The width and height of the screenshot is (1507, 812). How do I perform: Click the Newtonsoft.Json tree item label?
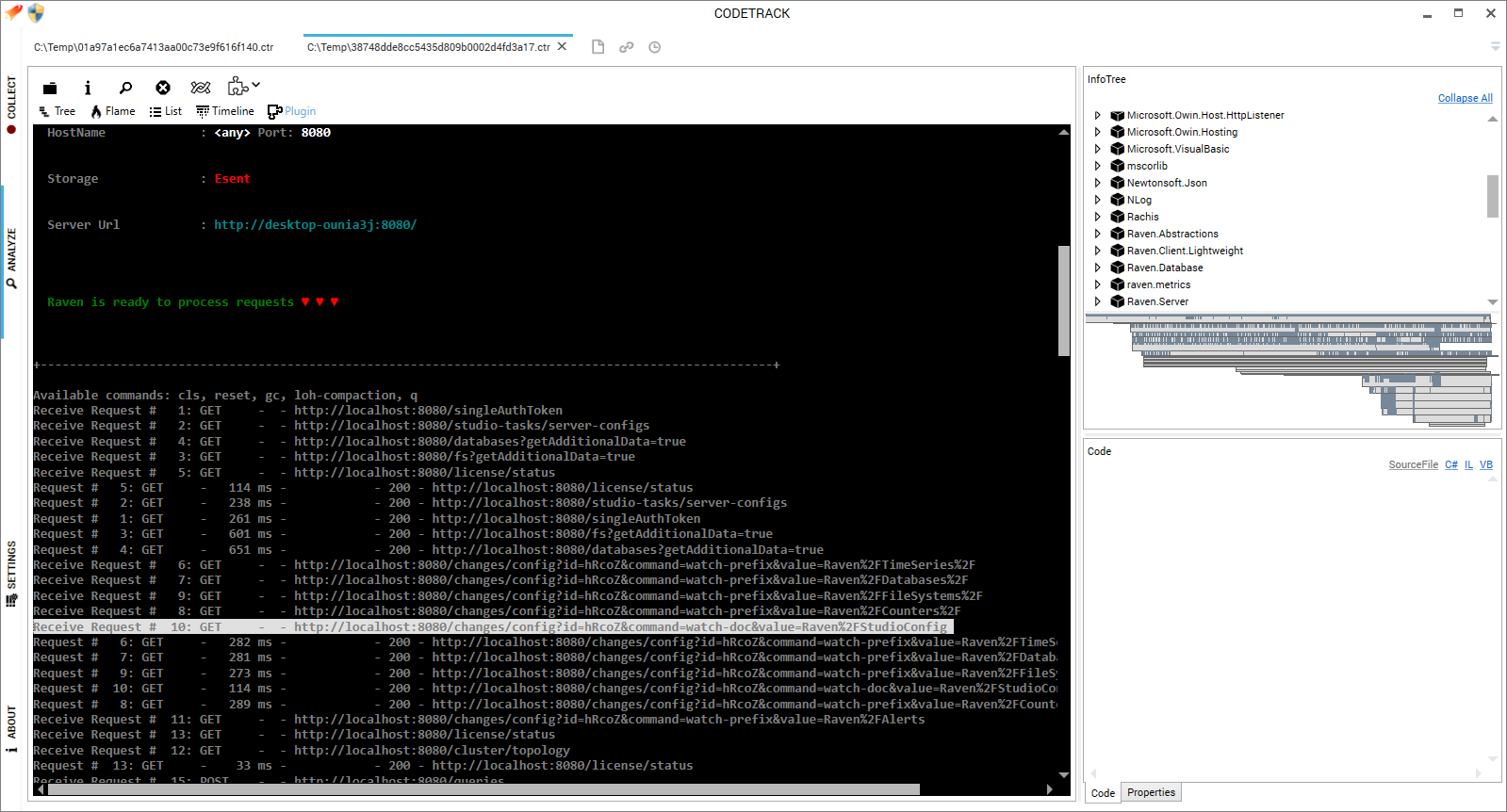(x=1167, y=183)
